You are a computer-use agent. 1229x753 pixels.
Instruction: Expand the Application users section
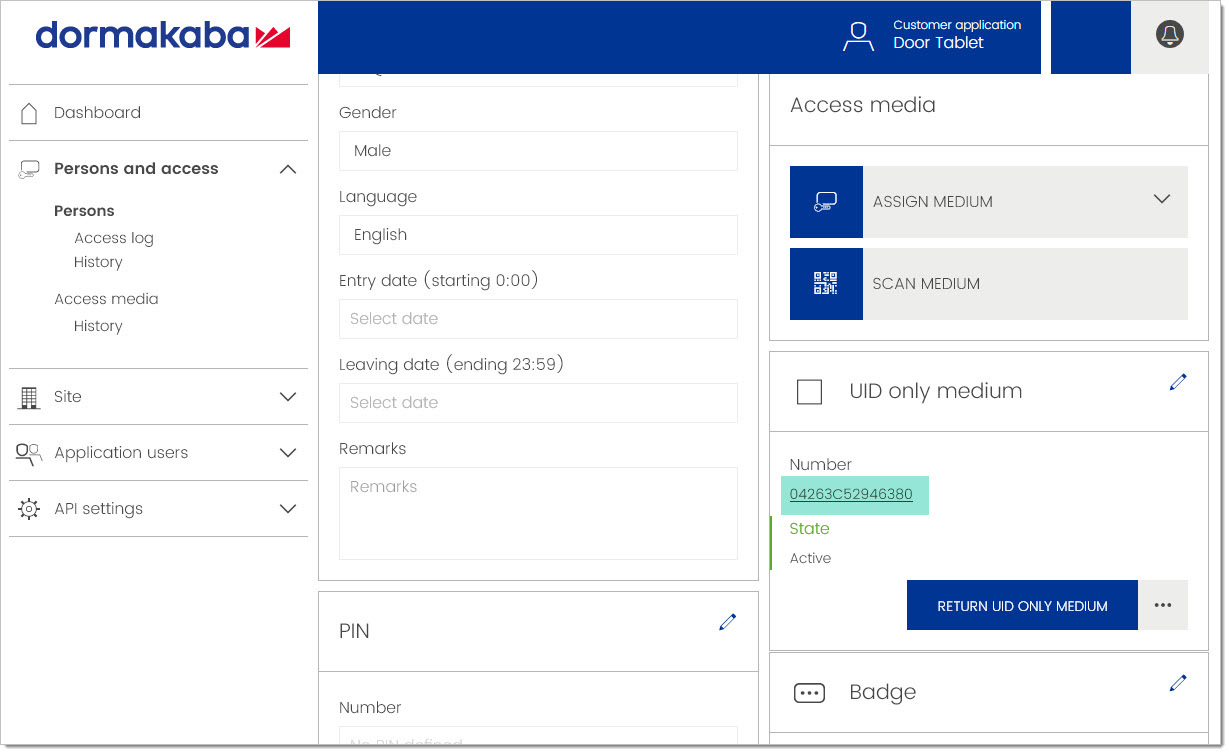tap(287, 453)
